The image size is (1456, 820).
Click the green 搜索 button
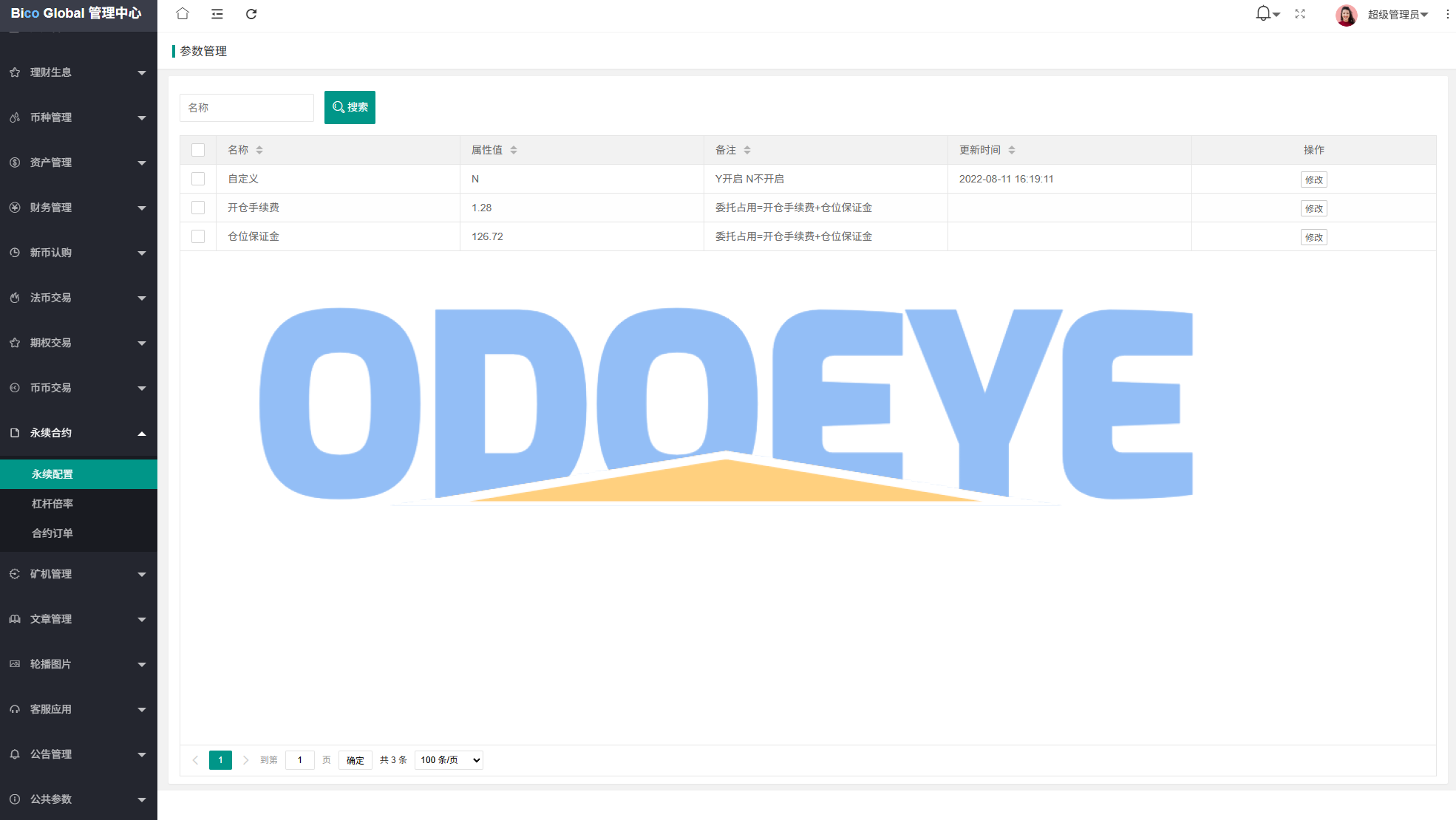pos(350,107)
